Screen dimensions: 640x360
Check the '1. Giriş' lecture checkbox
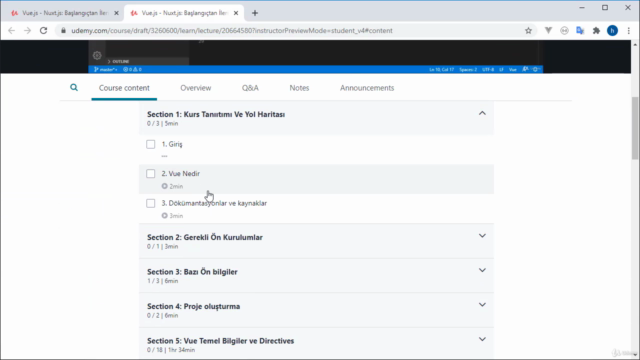[151, 144]
